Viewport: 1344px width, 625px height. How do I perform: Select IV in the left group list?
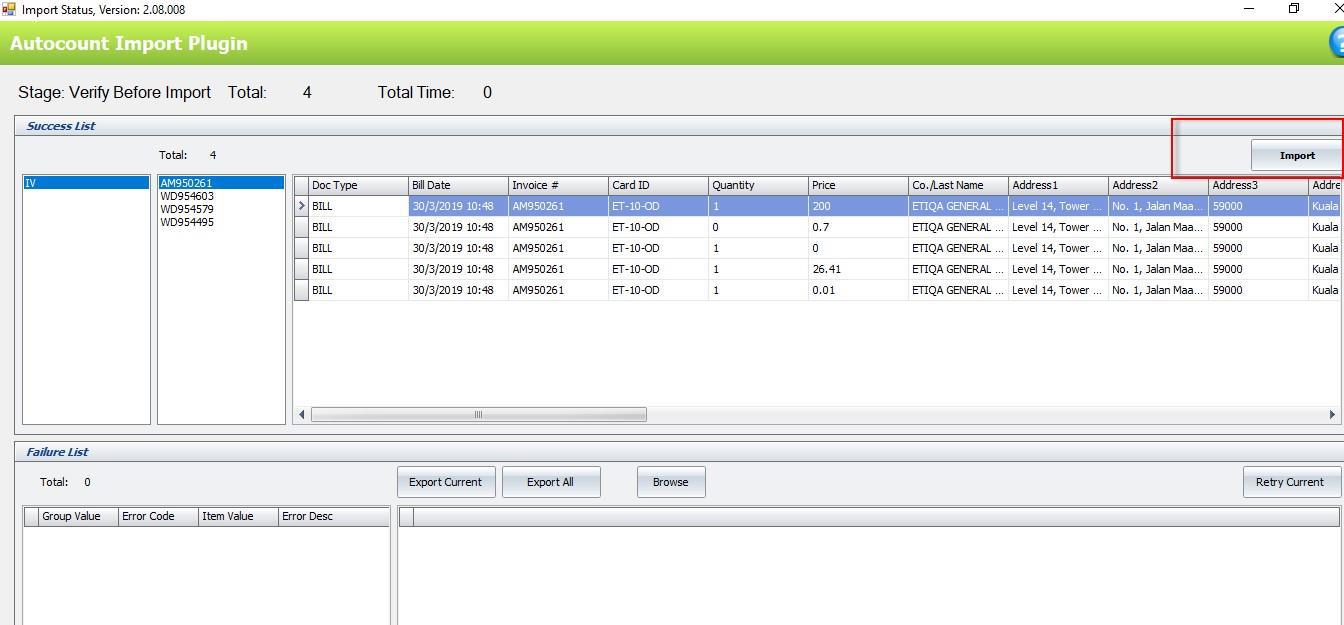click(85, 183)
